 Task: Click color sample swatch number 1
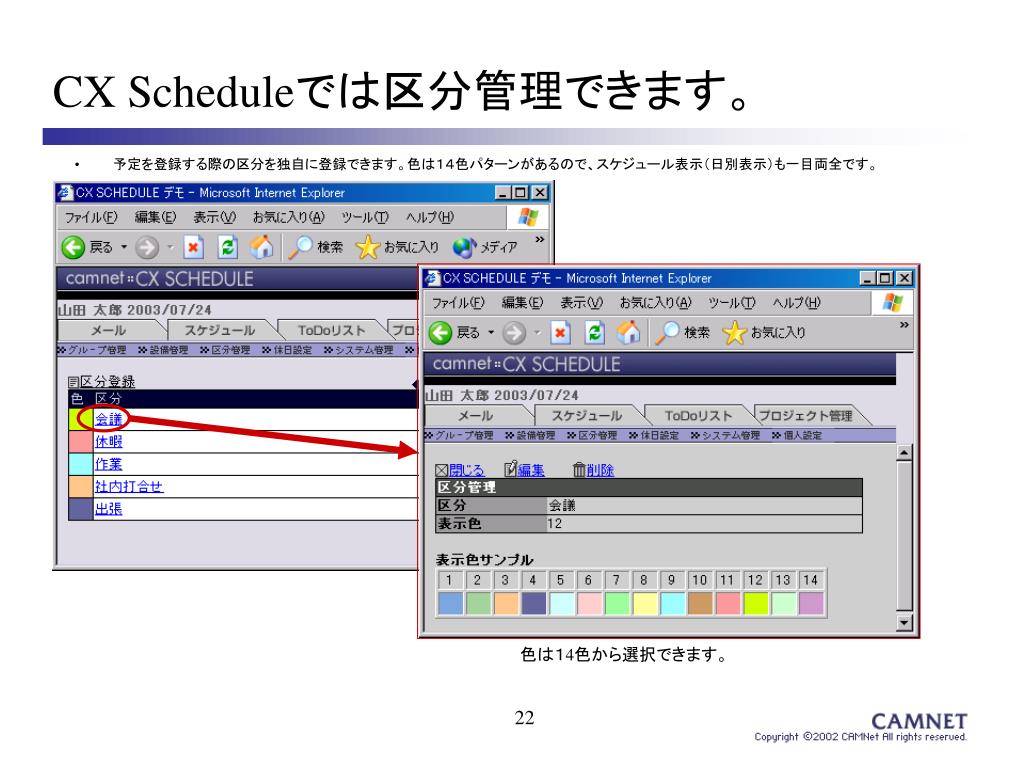pos(450,603)
